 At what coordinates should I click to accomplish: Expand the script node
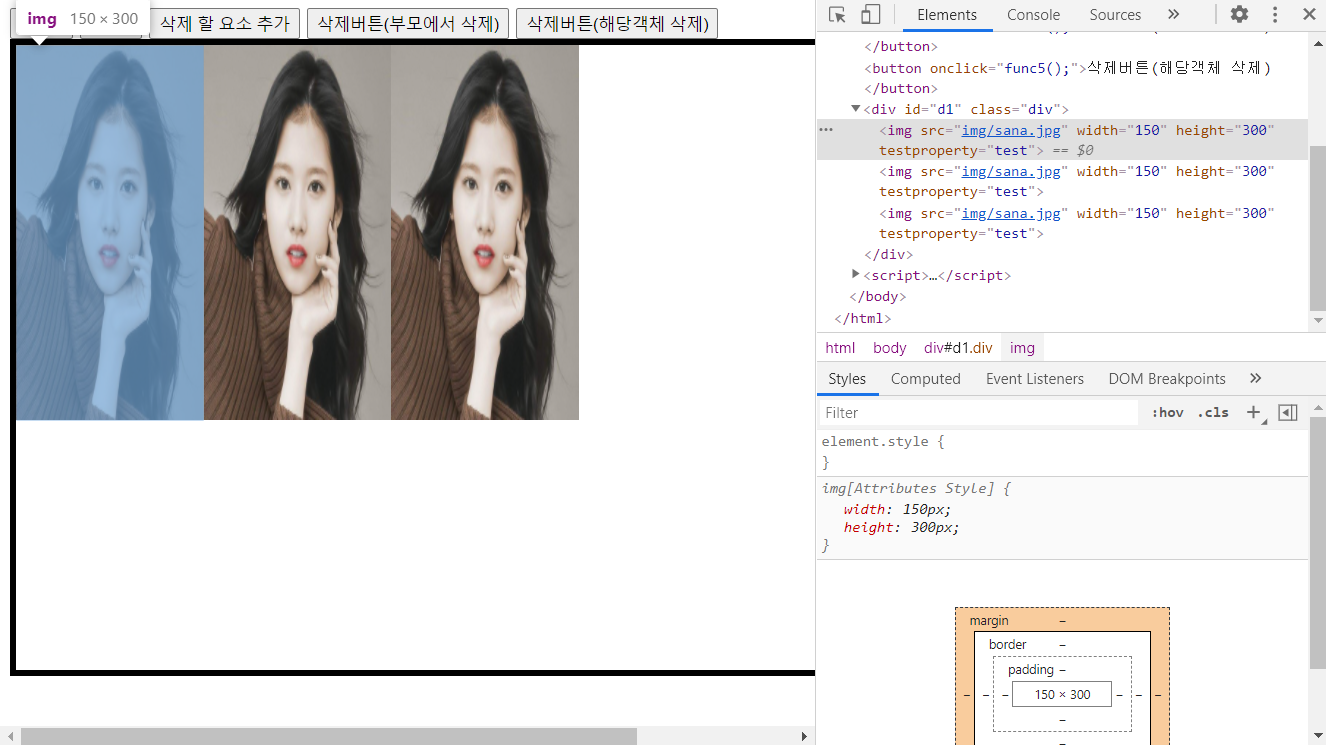click(x=856, y=274)
